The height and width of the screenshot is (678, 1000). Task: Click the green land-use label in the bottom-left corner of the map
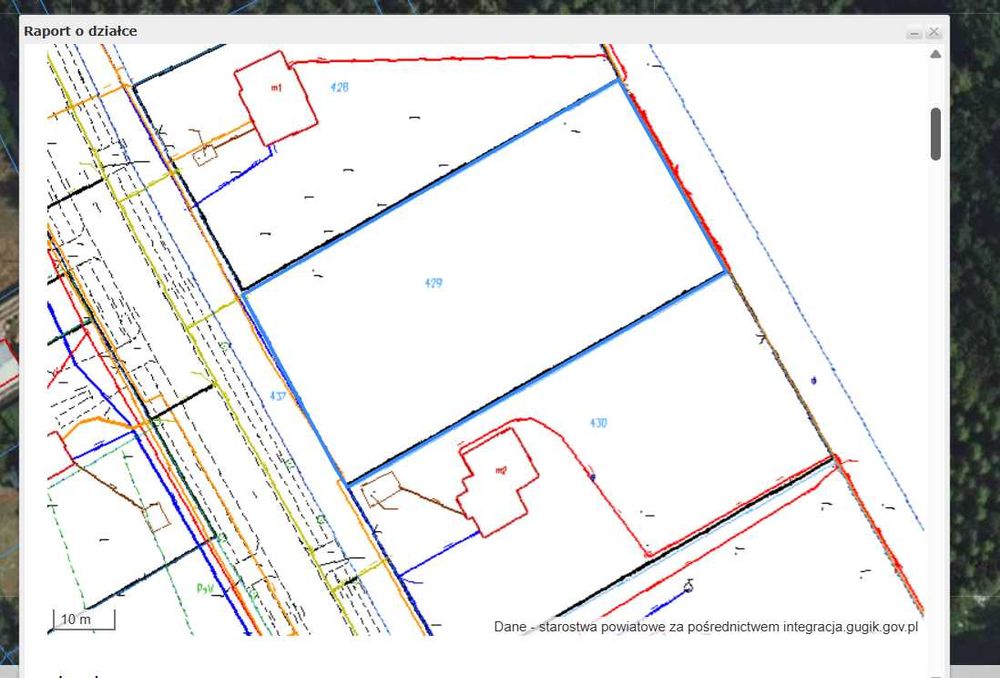point(205,588)
